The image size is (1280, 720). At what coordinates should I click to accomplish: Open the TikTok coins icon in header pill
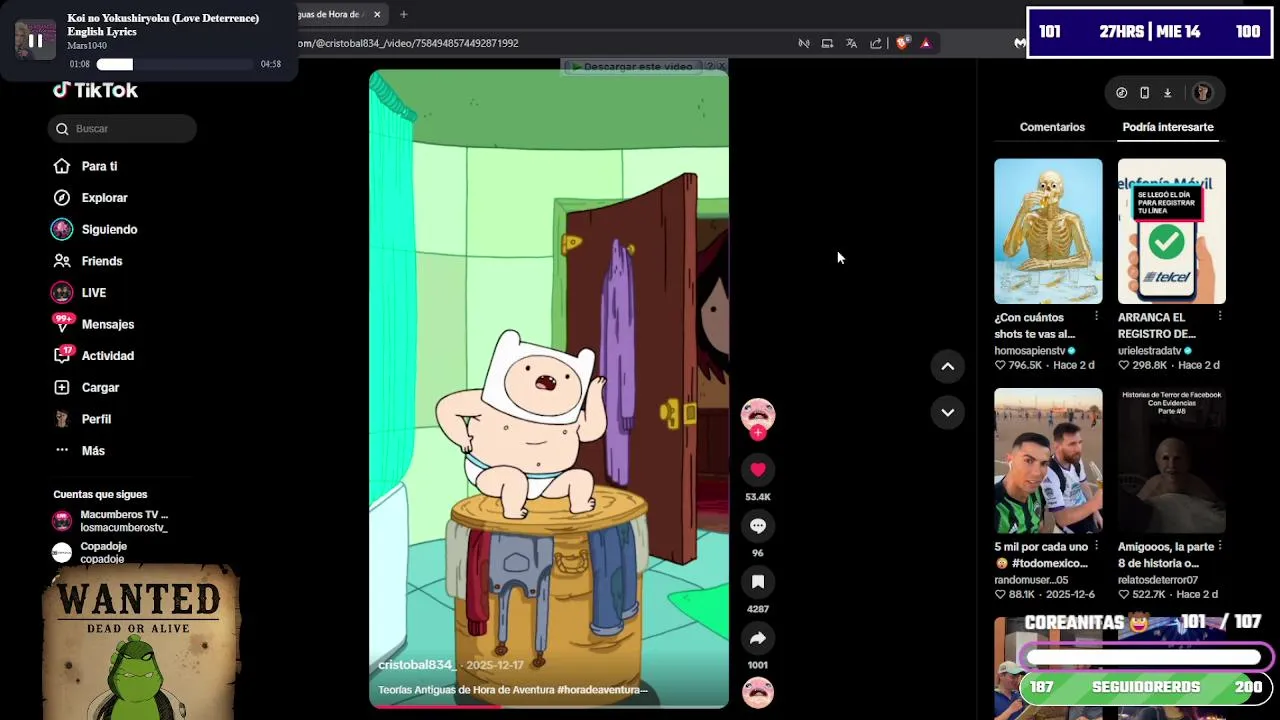[x=1121, y=93]
